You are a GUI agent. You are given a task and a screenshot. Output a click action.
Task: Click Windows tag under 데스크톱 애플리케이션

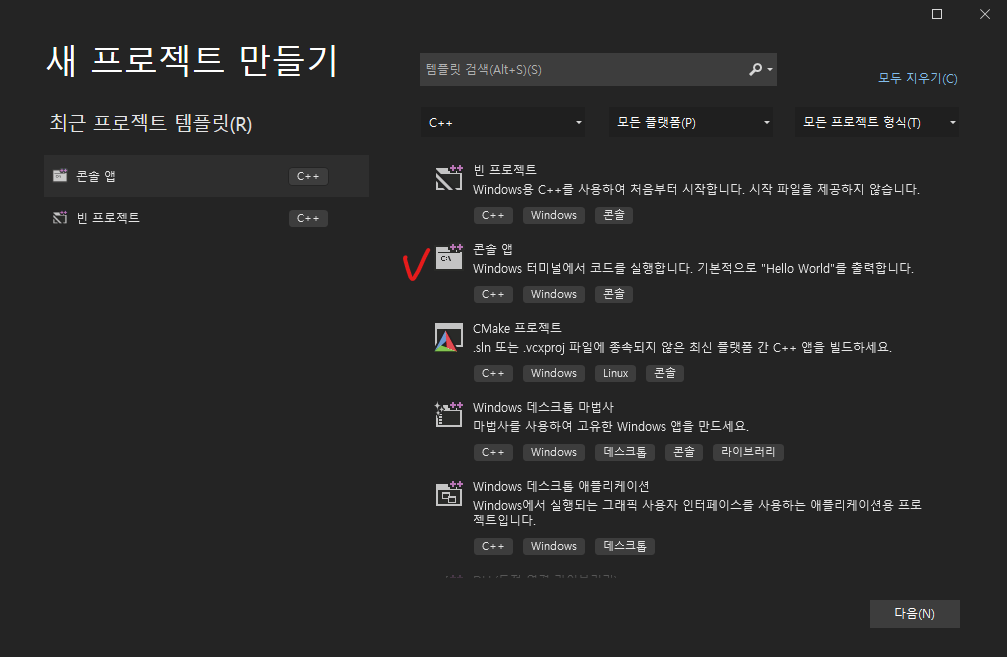coord(554,547)
